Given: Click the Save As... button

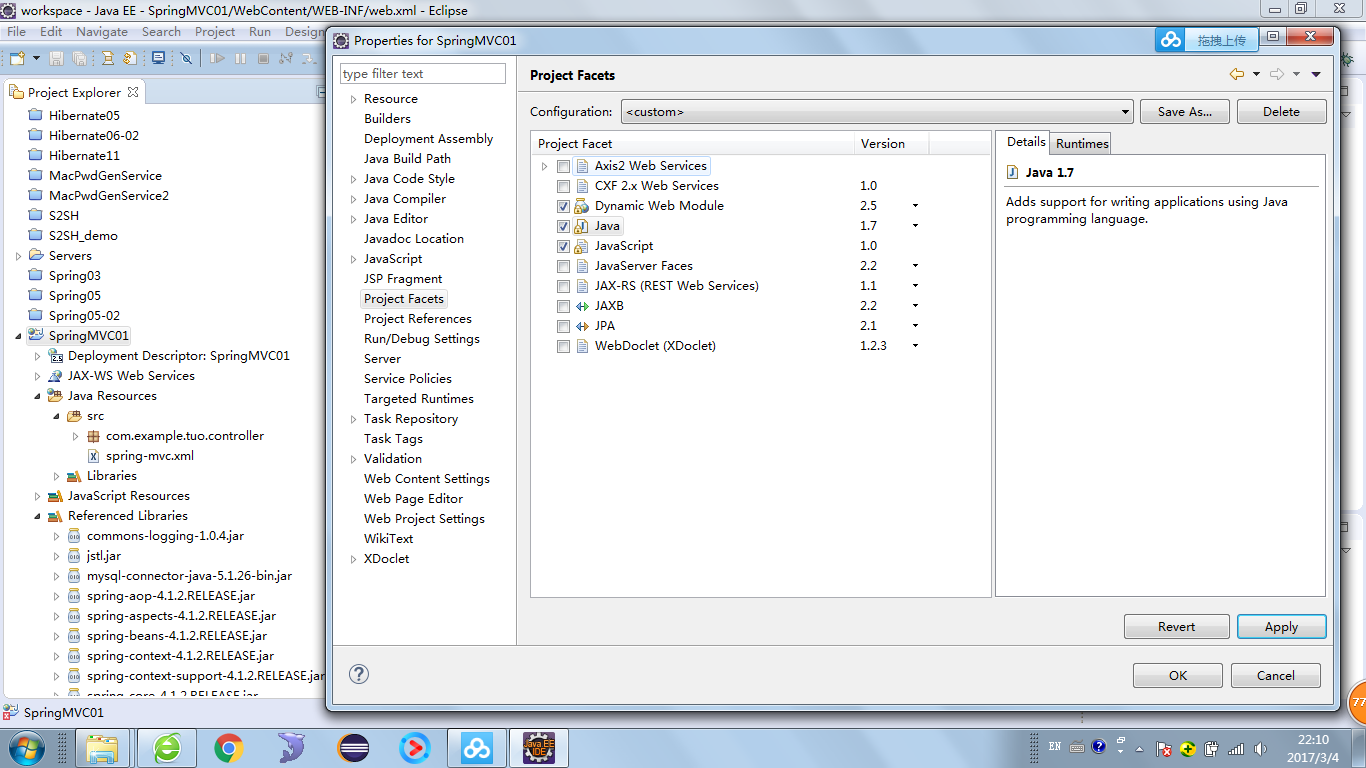Looking at the screenshot, I should pos(1185,112).
